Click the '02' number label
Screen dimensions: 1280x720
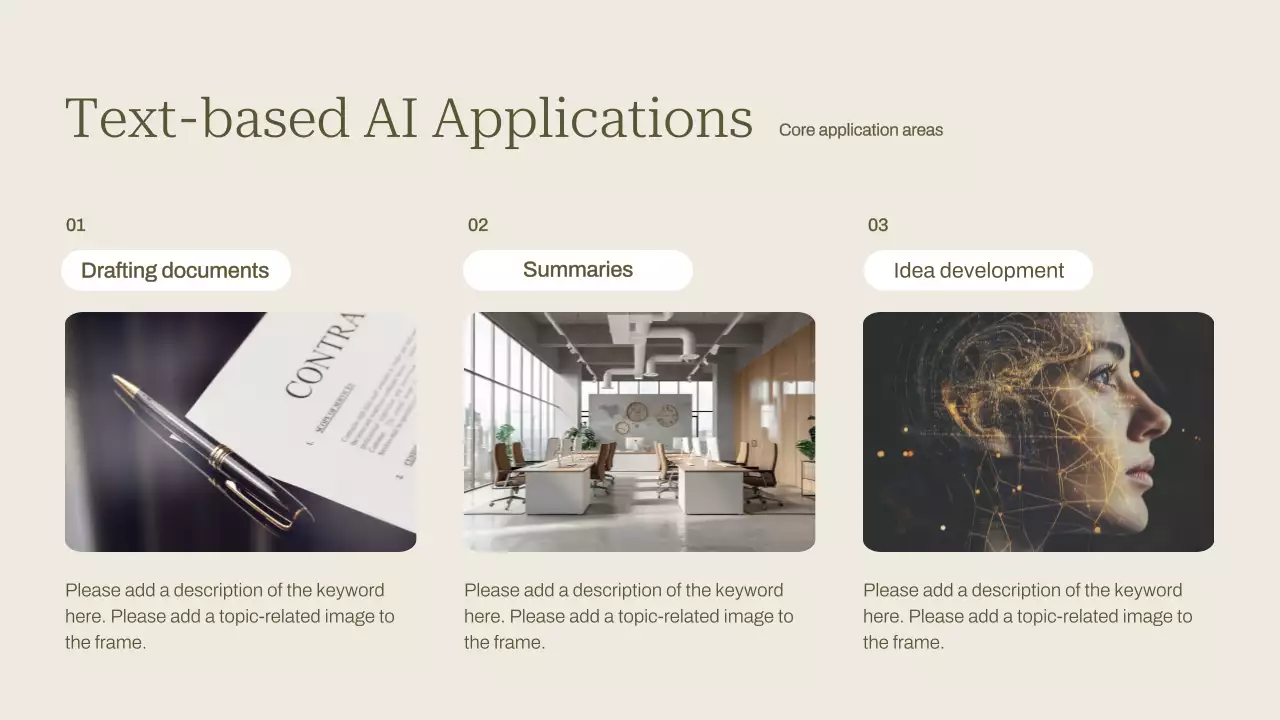coord(478,225)
